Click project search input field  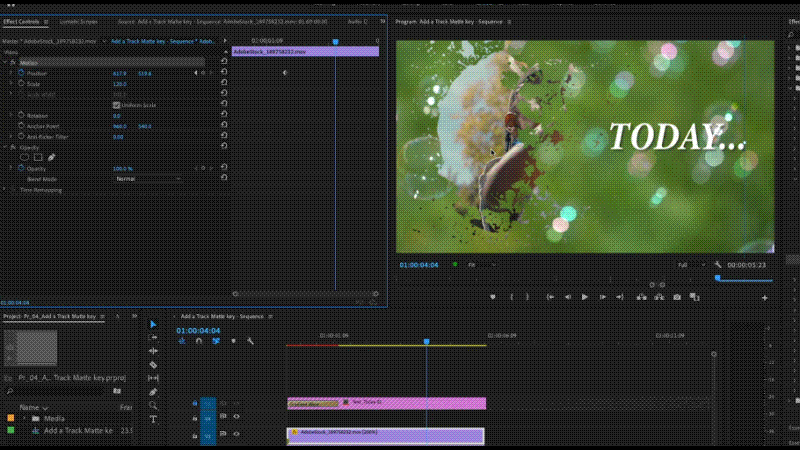click(56, 391)
